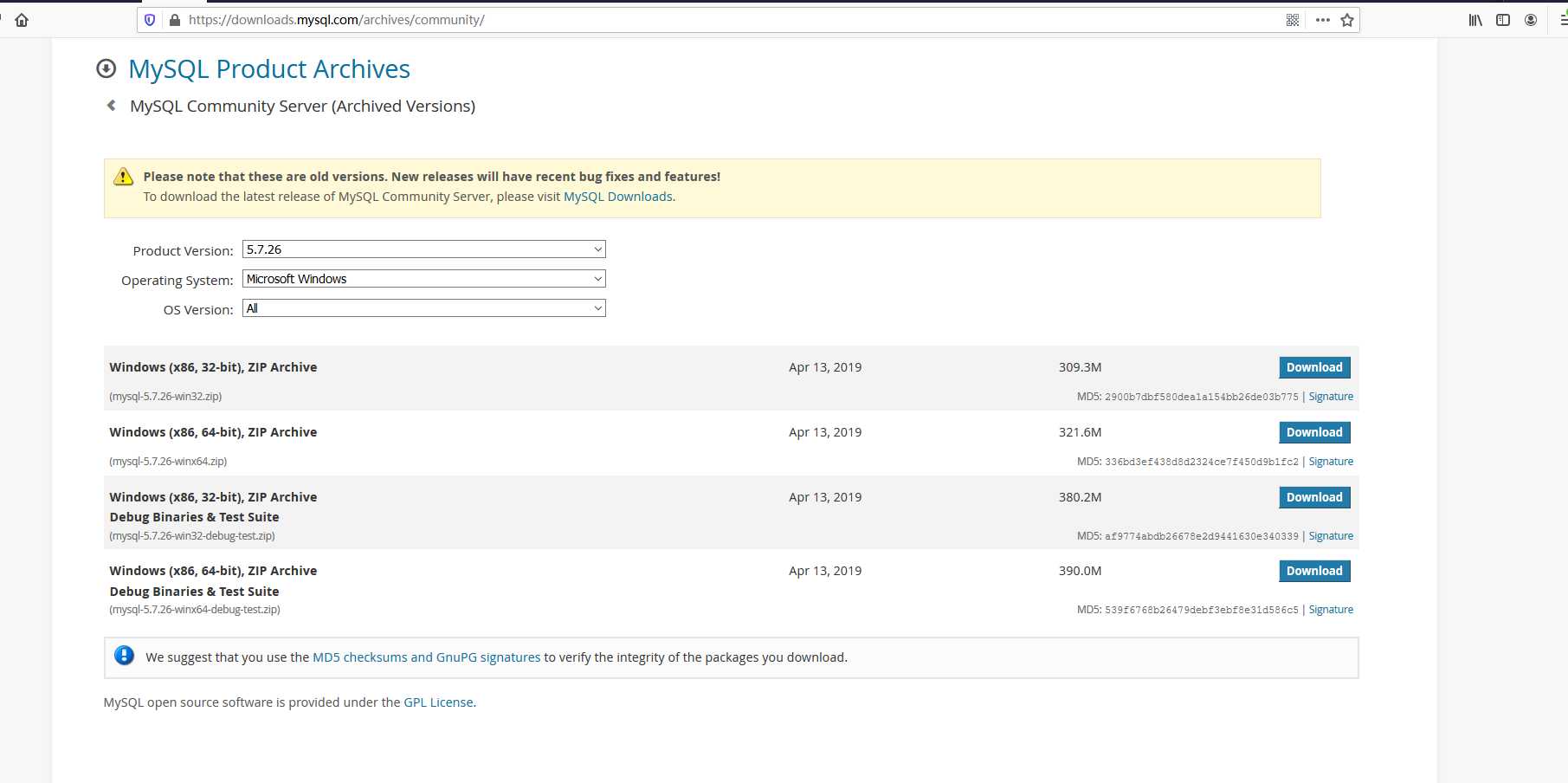
Task: Select the filename (mysql-5.7.26-win32.zip)
Action: (165, 397)
